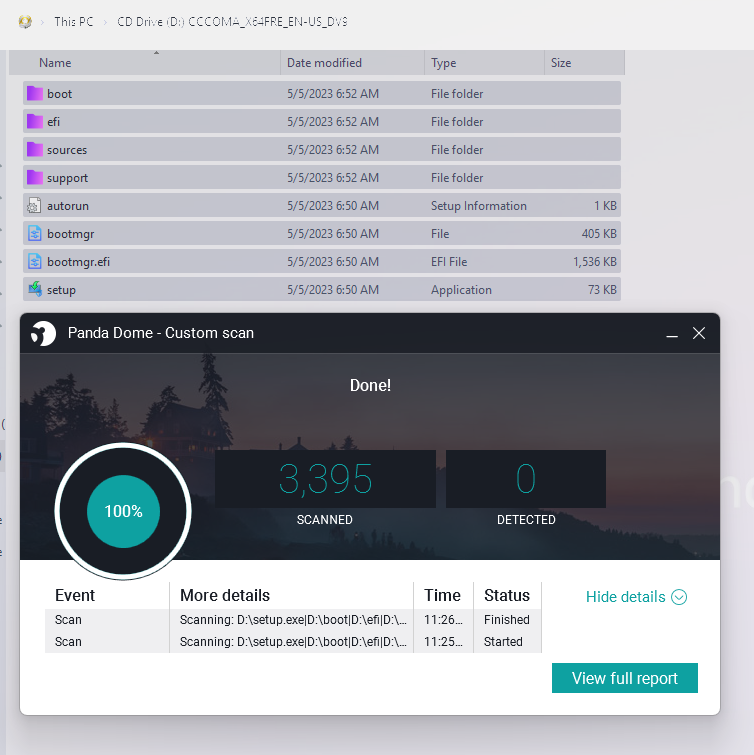
Task: Click the Done! status text
Action: pos(370,385)
